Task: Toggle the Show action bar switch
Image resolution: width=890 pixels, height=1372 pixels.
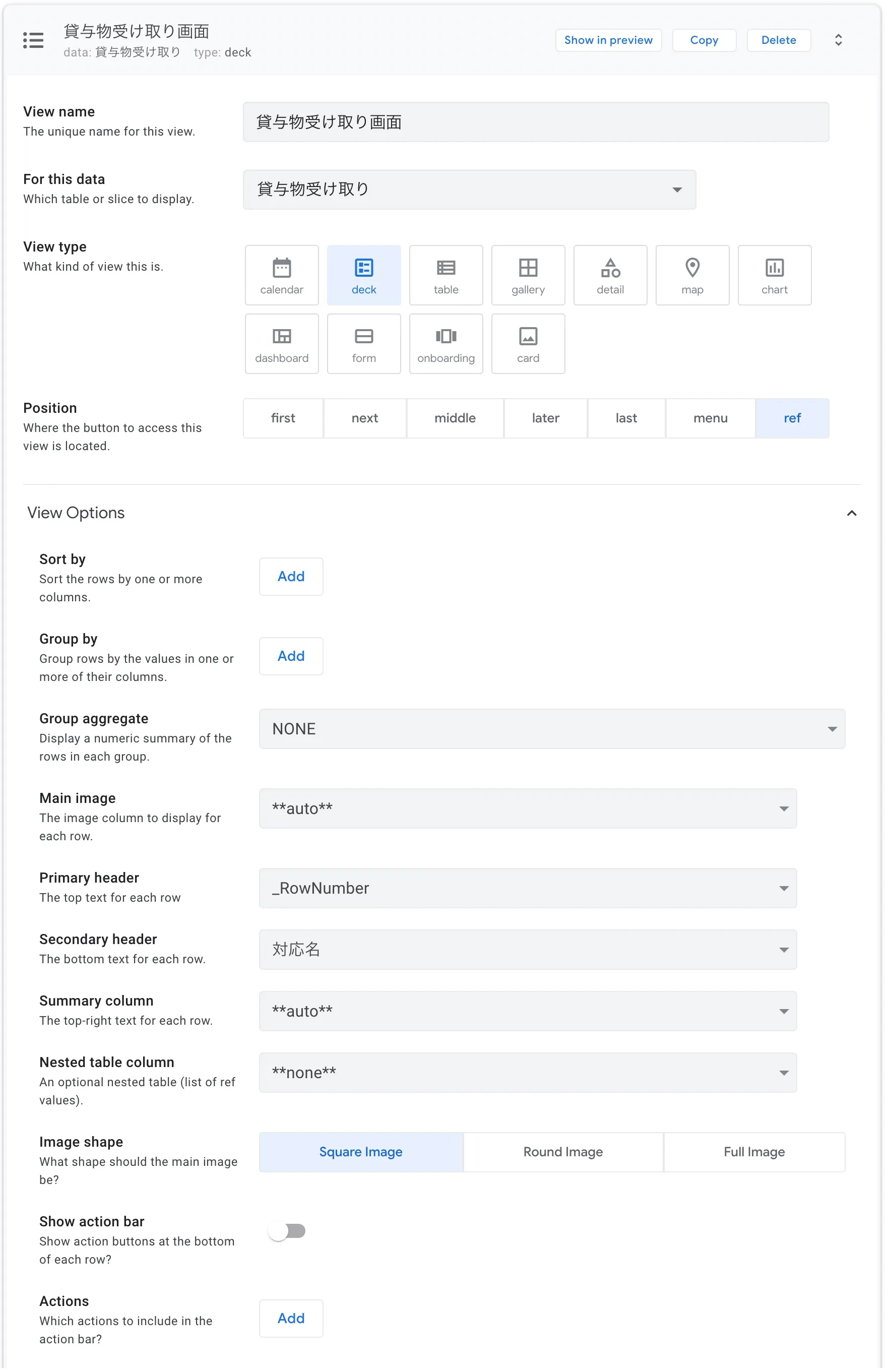Action: 287,1231
